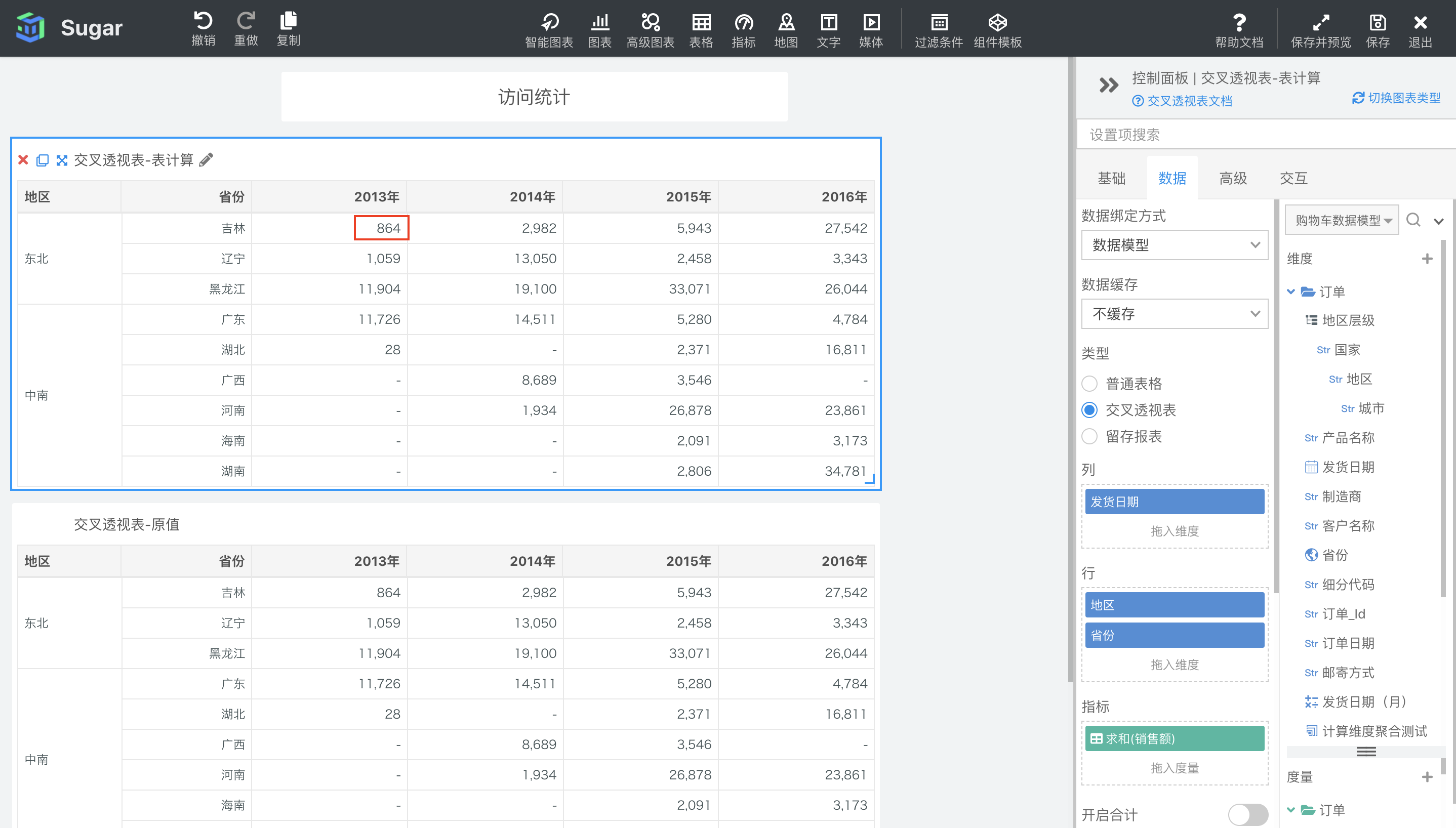
Task: Select the 地区层级 tree item
Action: coord(1340,320)
